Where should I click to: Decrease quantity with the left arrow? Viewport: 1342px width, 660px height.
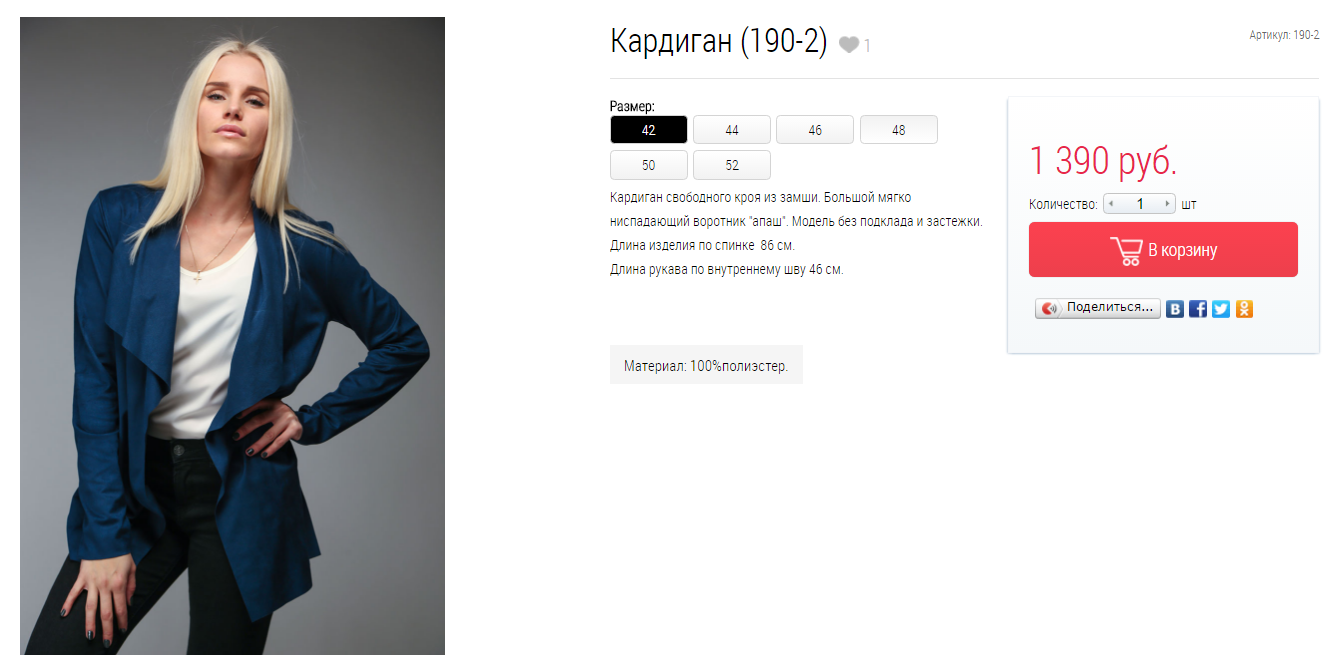[1110, 204]
